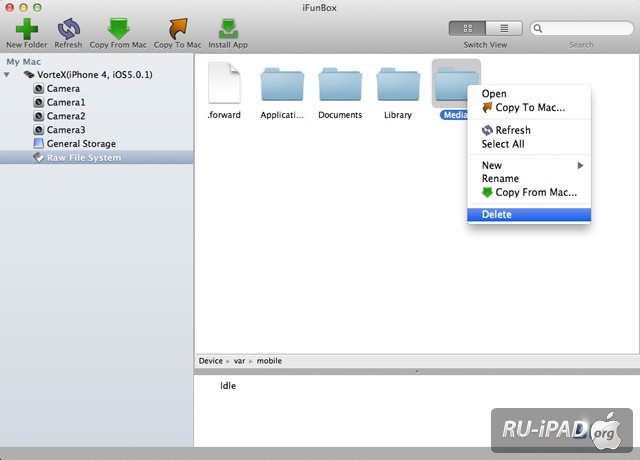Image resolution: width=640 pixels, height=460 pixels.
Task: Click the Idle status text
Action: click(228, 386)
